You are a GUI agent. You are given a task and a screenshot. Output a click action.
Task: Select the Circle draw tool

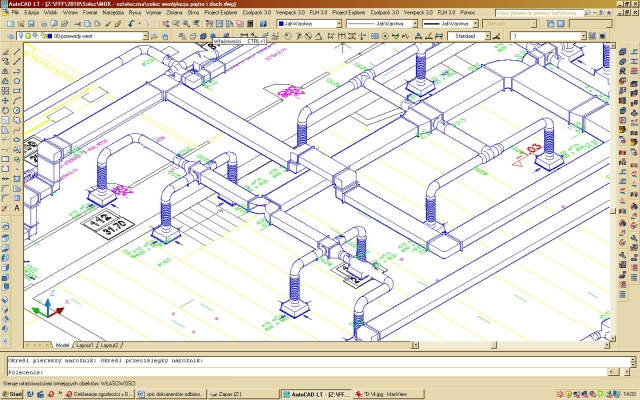click(17, 110)
